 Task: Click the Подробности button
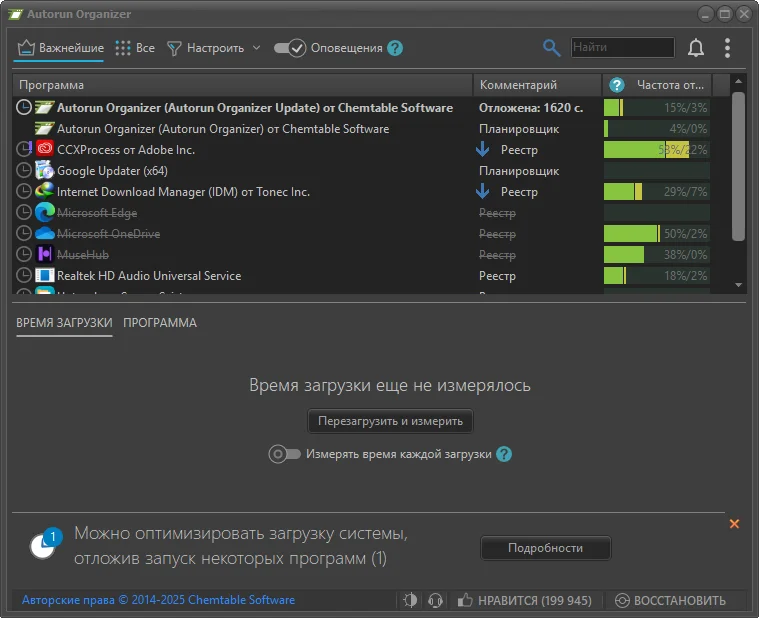(x=545, y=548)
